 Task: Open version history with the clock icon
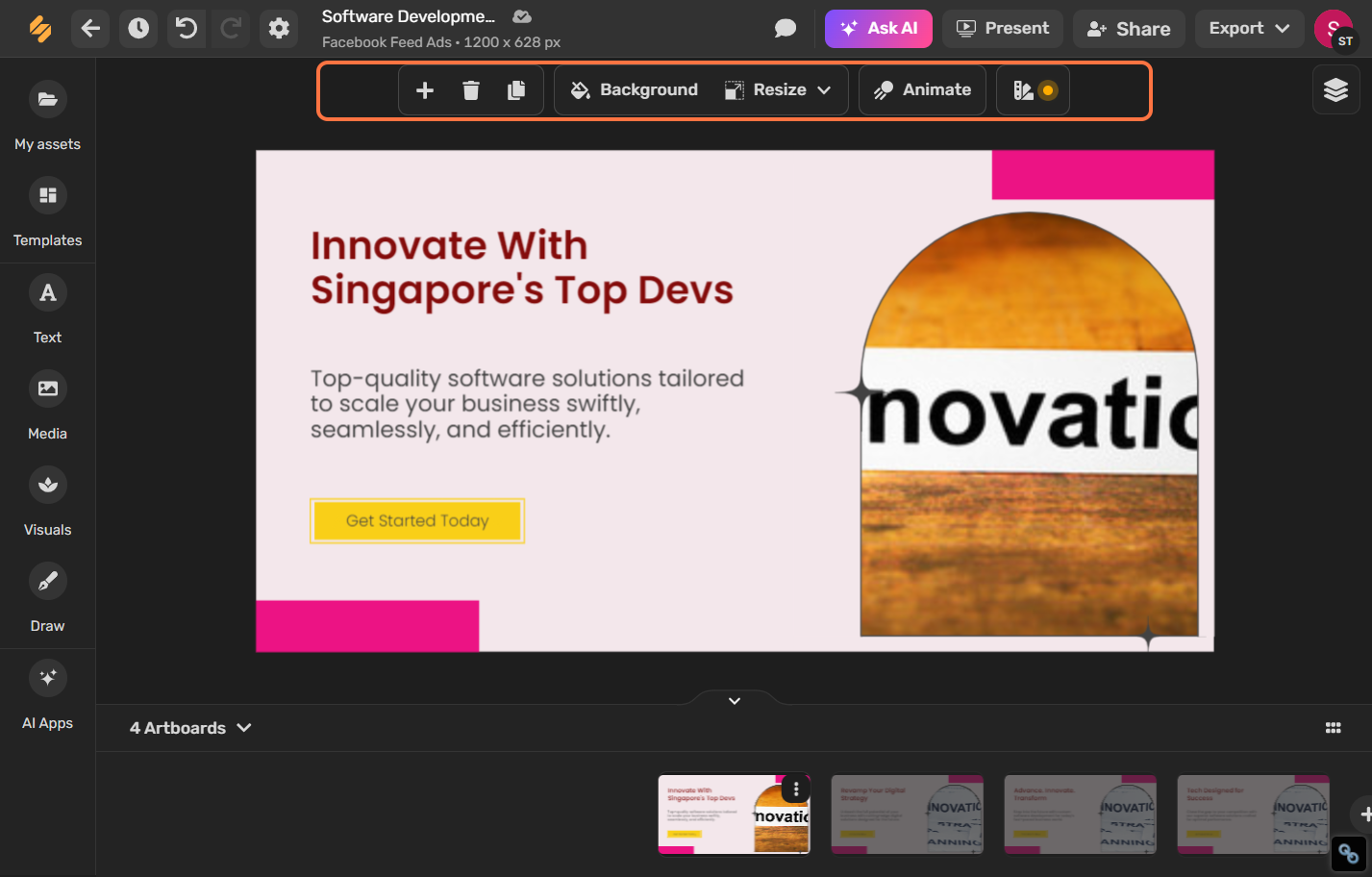pyautogui.click(x=137, y=29)
